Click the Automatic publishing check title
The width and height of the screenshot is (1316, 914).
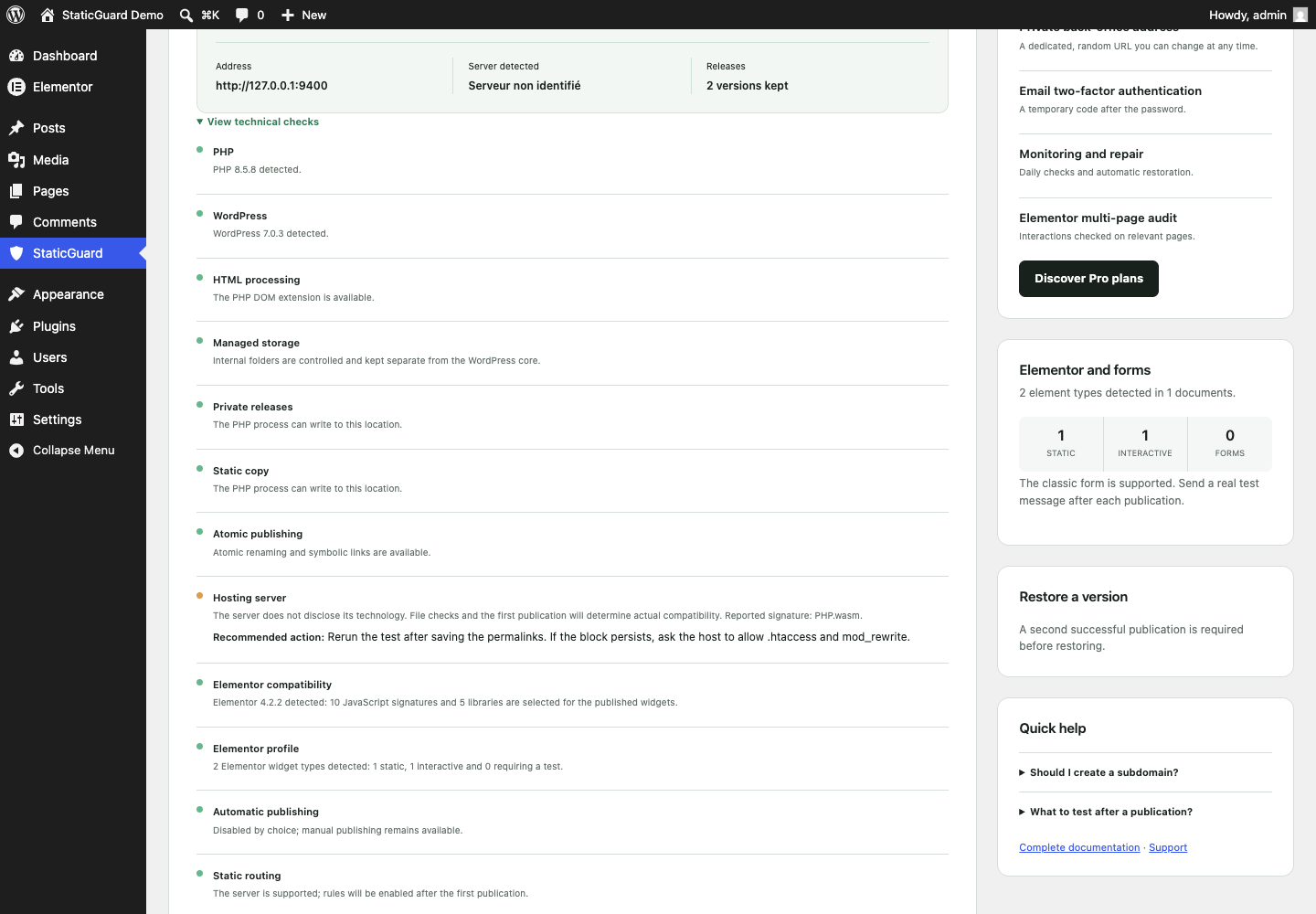(266, 812)
